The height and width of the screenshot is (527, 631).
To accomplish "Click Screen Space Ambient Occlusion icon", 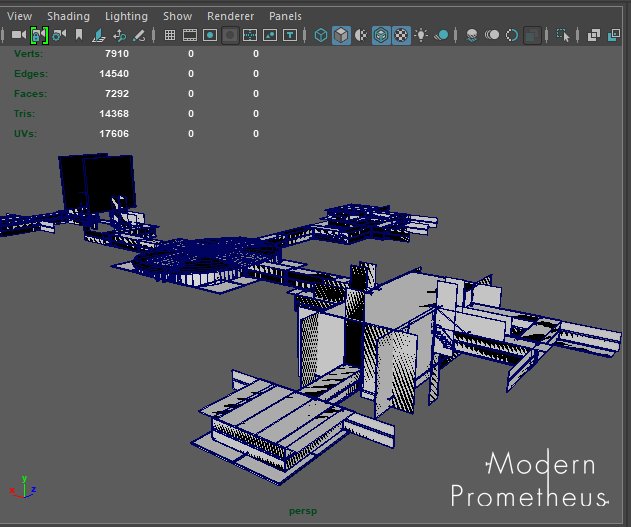I will [x=472, y=35].
